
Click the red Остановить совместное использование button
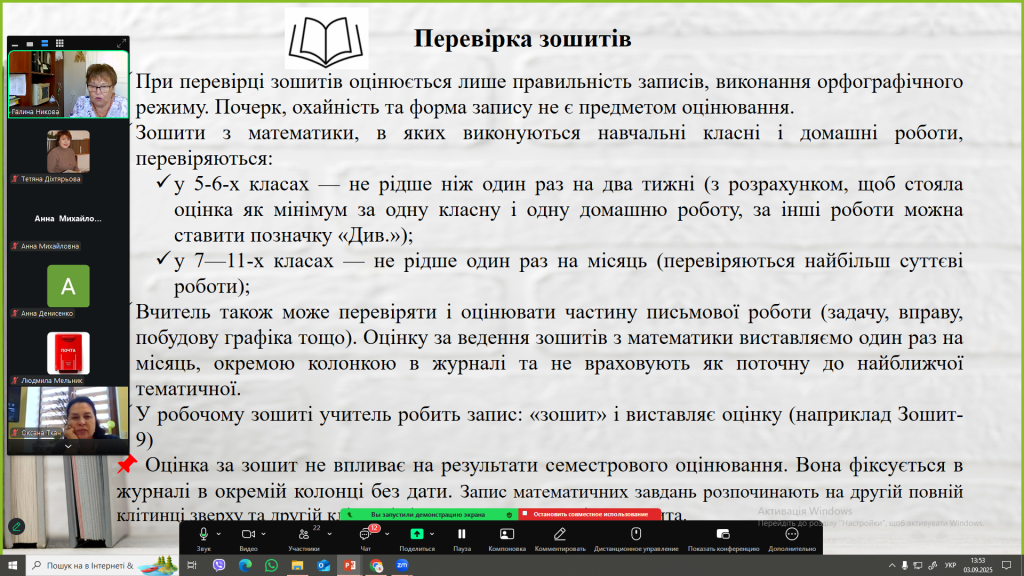[x=590, y=514]
